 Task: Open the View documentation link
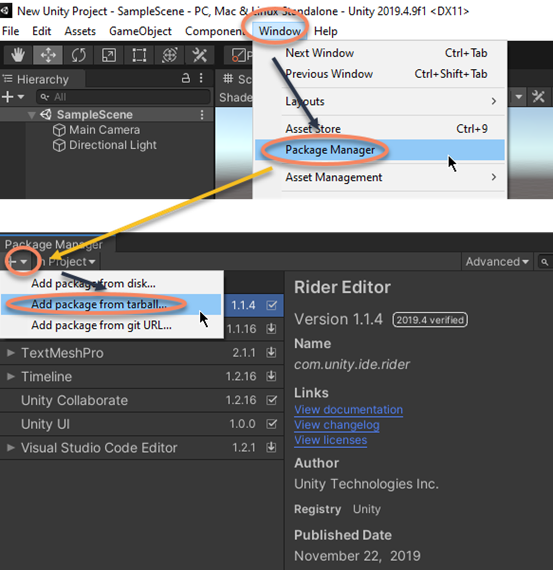point(348,410)
